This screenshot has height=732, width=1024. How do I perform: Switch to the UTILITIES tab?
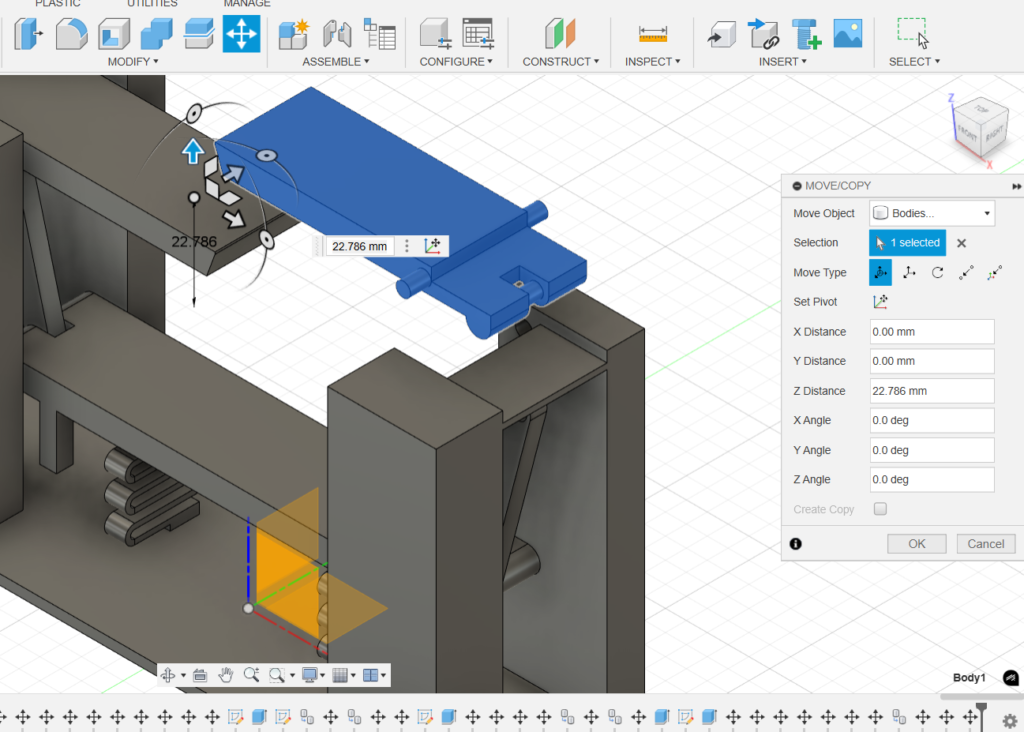[x=152, y=3]
